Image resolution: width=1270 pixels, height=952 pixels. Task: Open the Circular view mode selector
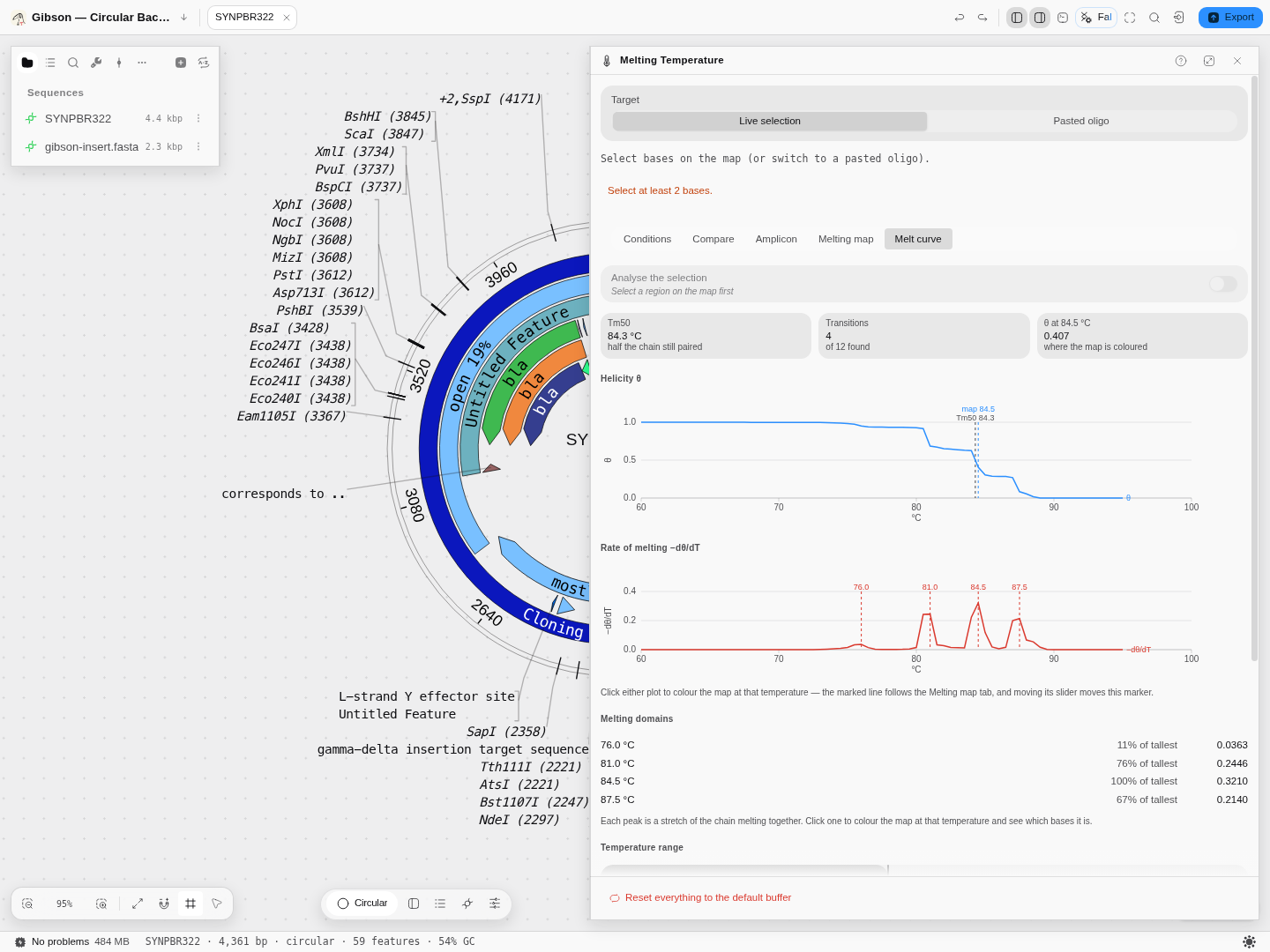pyautogui.click(x=362, y=904)
